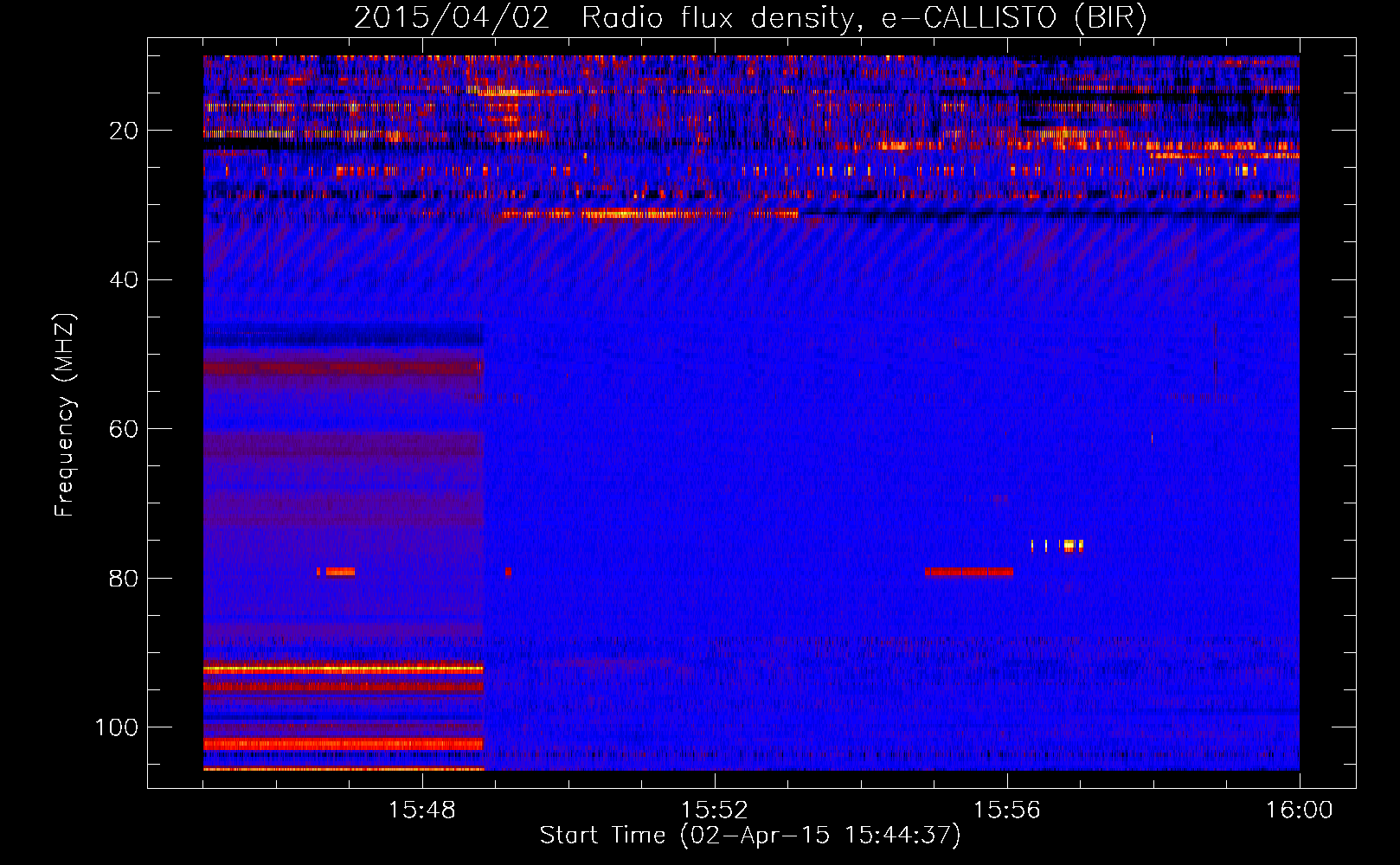The width and height of the screenshot is (1400, 865).
Task: Click the 15:56 time tick label
Action: point(1007,811)
